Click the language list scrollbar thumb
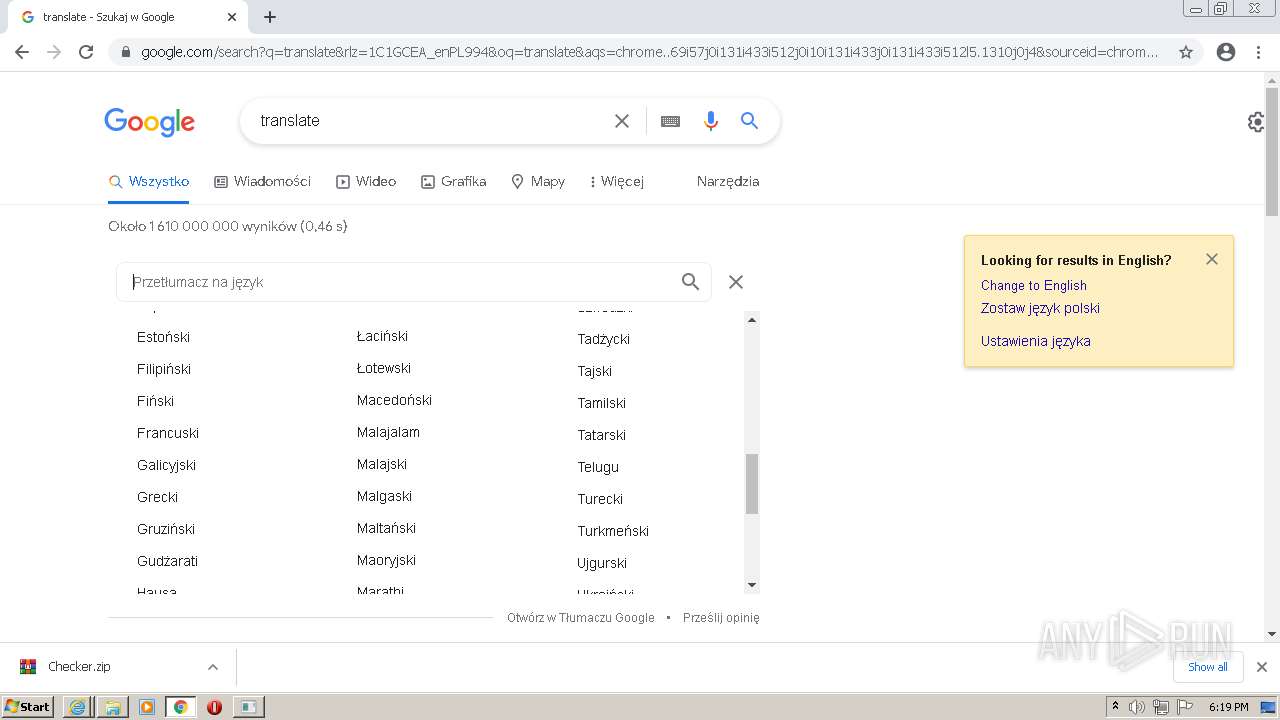 [752, 484]
